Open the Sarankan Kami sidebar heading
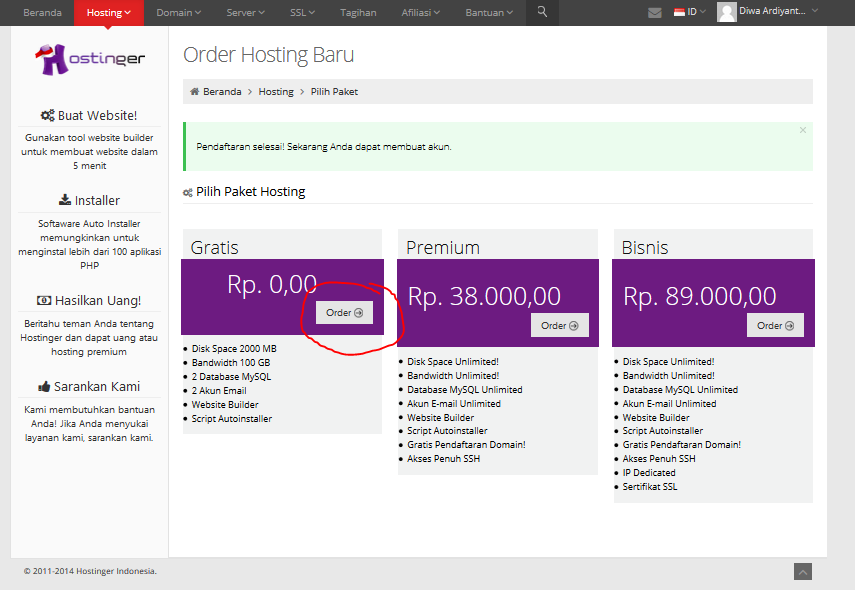 [x=97, y=387]
